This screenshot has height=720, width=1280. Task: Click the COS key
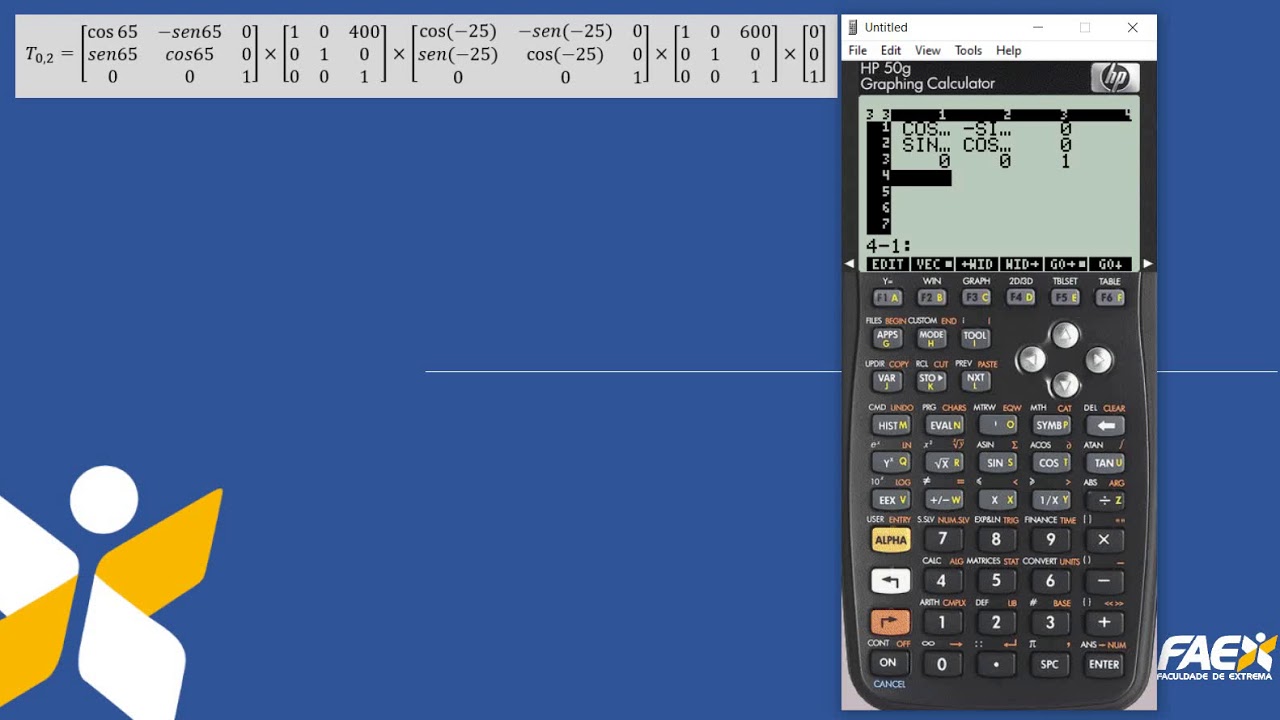pyautogui.click(x=1052, y=463)
